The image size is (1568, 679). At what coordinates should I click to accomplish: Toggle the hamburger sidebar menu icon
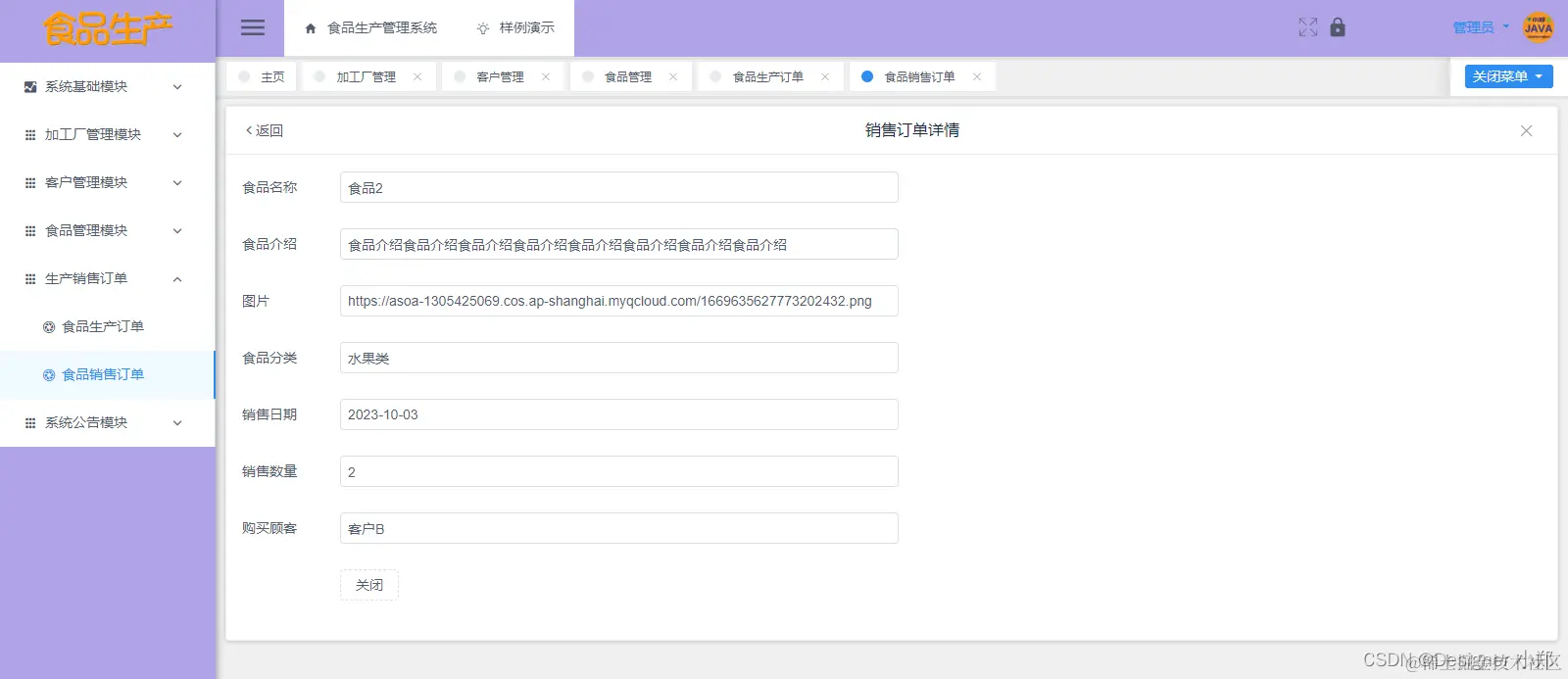[x=253, y=27]
